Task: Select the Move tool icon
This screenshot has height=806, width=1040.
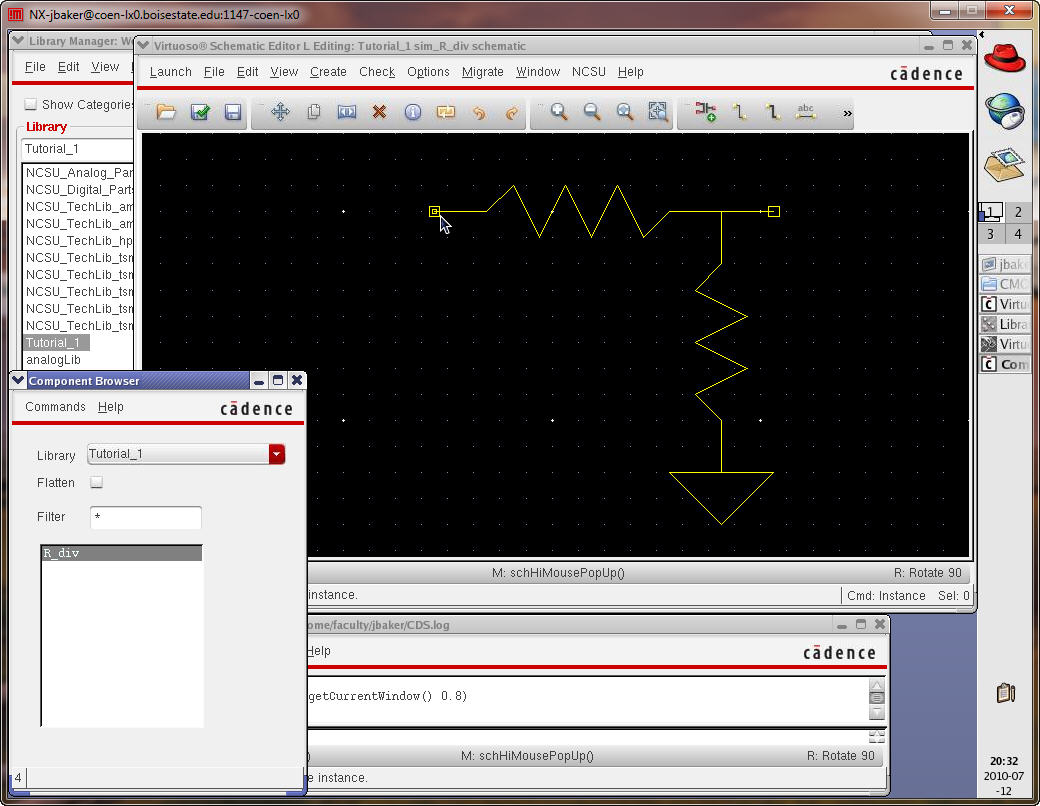Action: coord(280,112)
